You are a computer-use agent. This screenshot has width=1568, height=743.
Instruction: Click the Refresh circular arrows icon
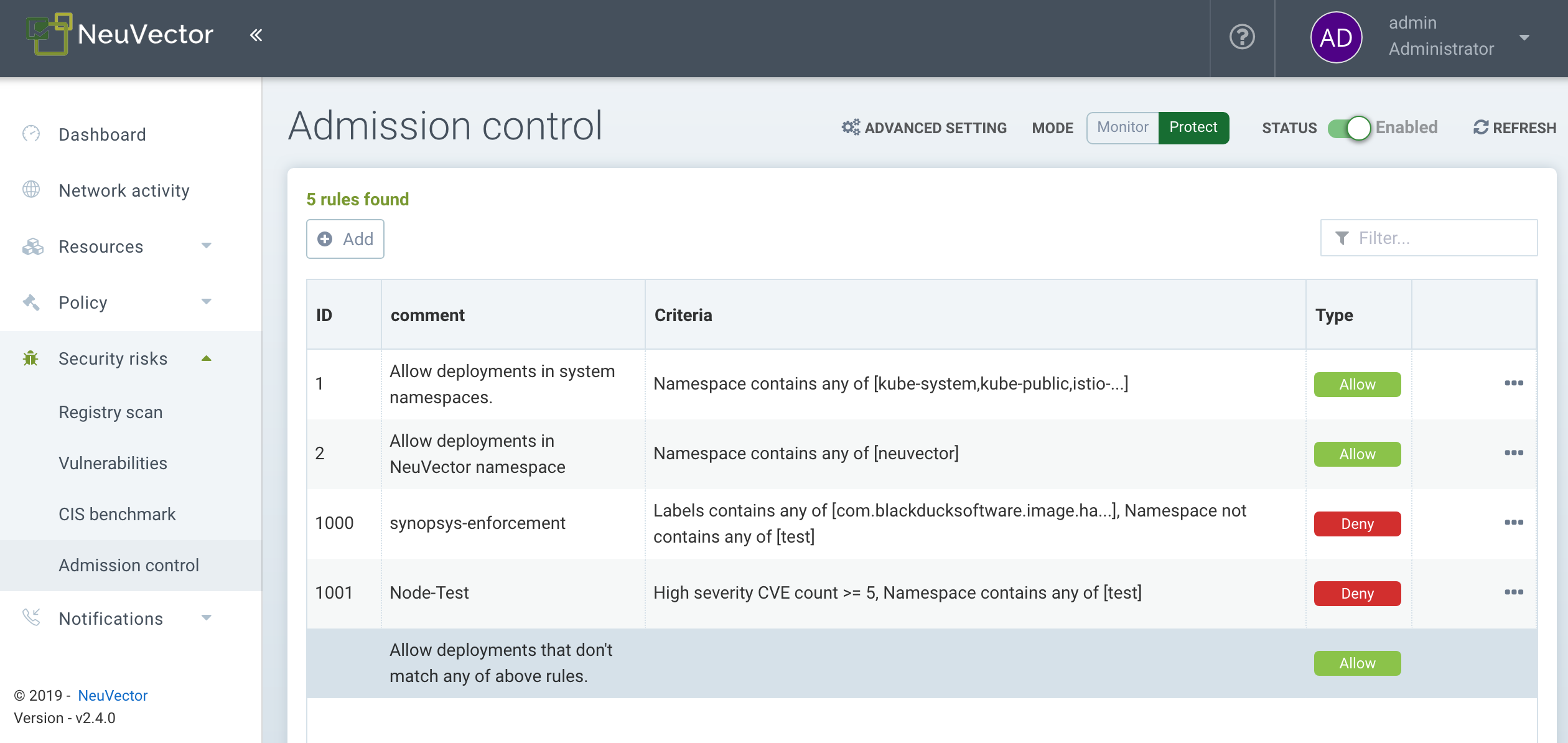[x=1480, y=128]
